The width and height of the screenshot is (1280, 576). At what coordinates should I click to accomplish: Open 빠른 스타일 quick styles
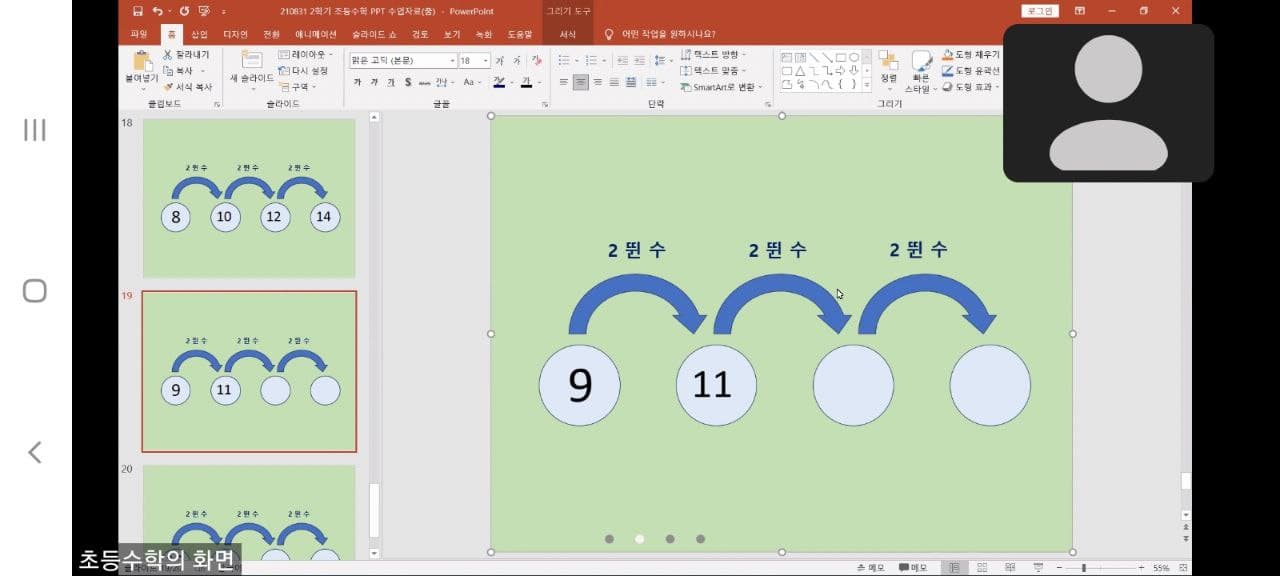[920, 71]
